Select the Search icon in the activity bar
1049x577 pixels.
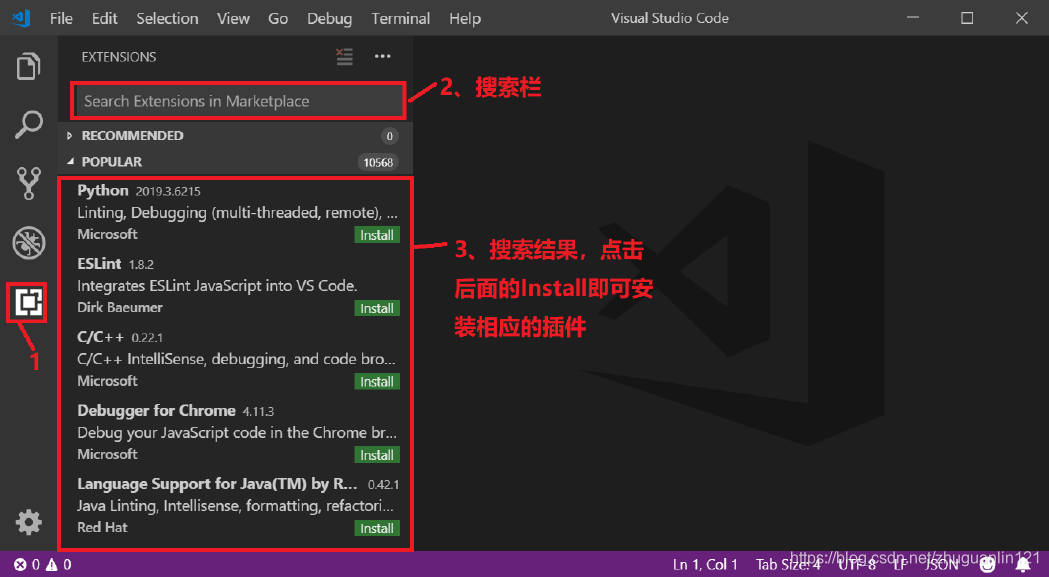pyautogui.click(x=27, y=123)
